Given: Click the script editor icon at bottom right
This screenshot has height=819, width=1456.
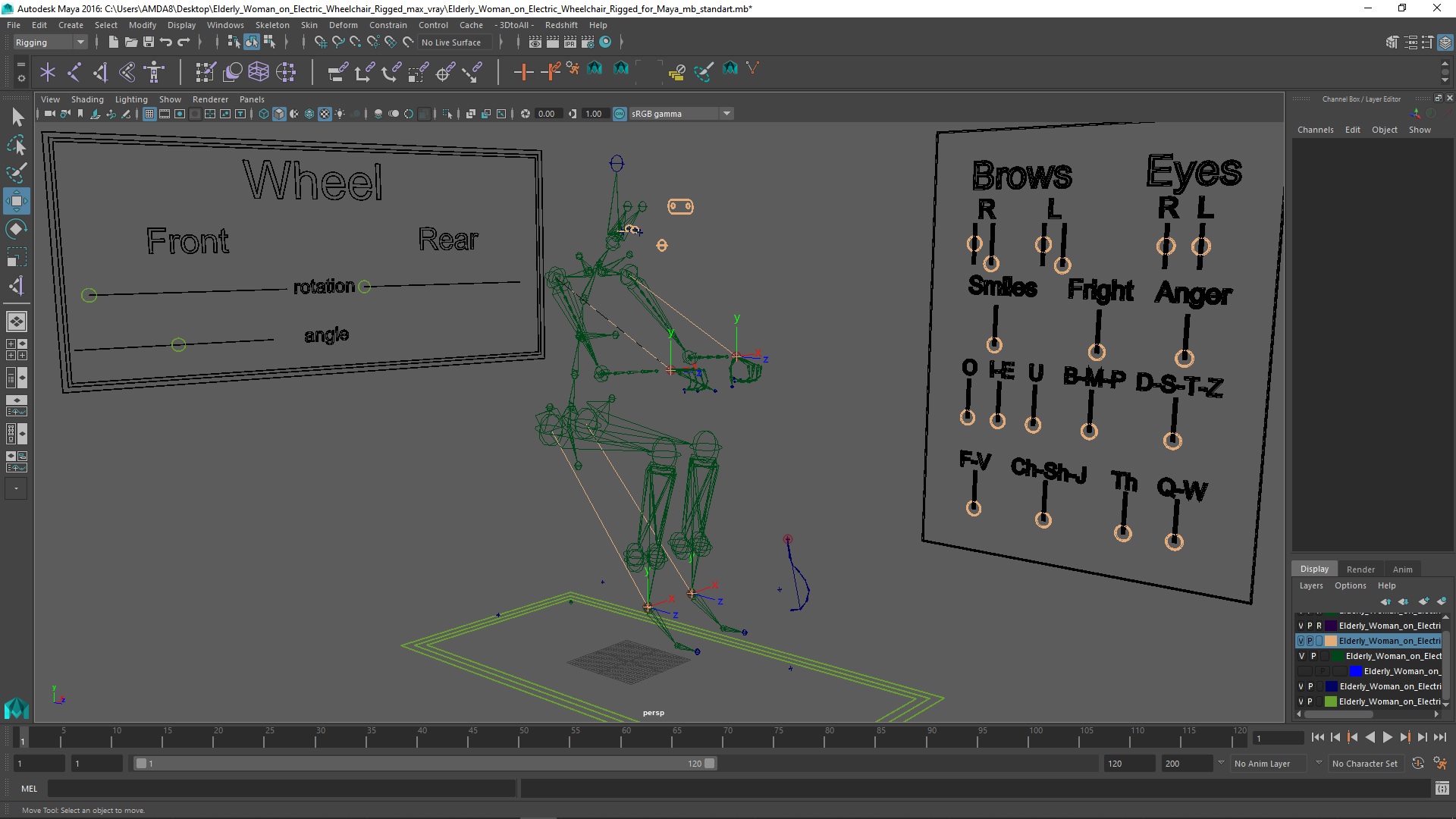Looking at the screenshot, I should pos(1442,789).
